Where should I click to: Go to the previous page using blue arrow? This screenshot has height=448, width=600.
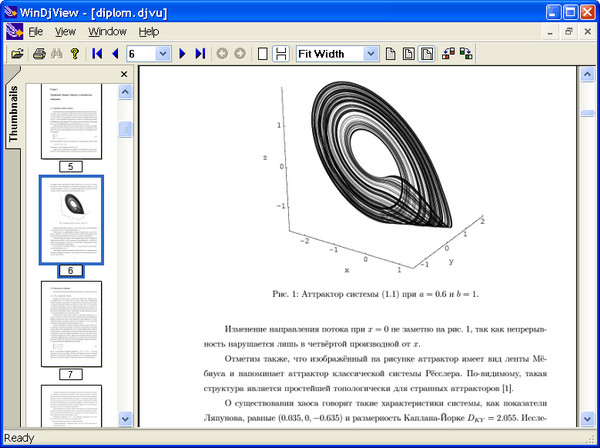(x=115, y=53)
